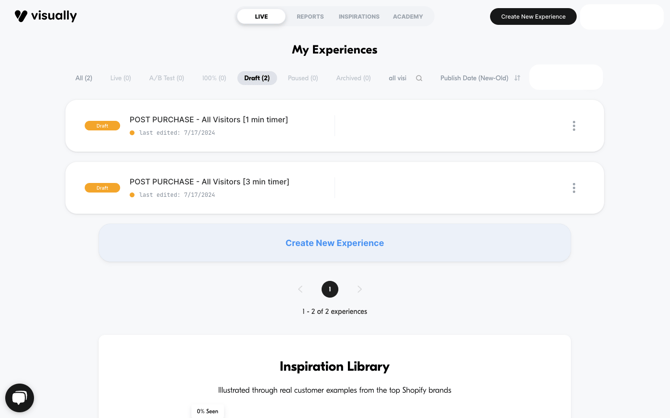670x418 pixels.
Task: Select the Archived (0) filter
Action: click(353, 78)
